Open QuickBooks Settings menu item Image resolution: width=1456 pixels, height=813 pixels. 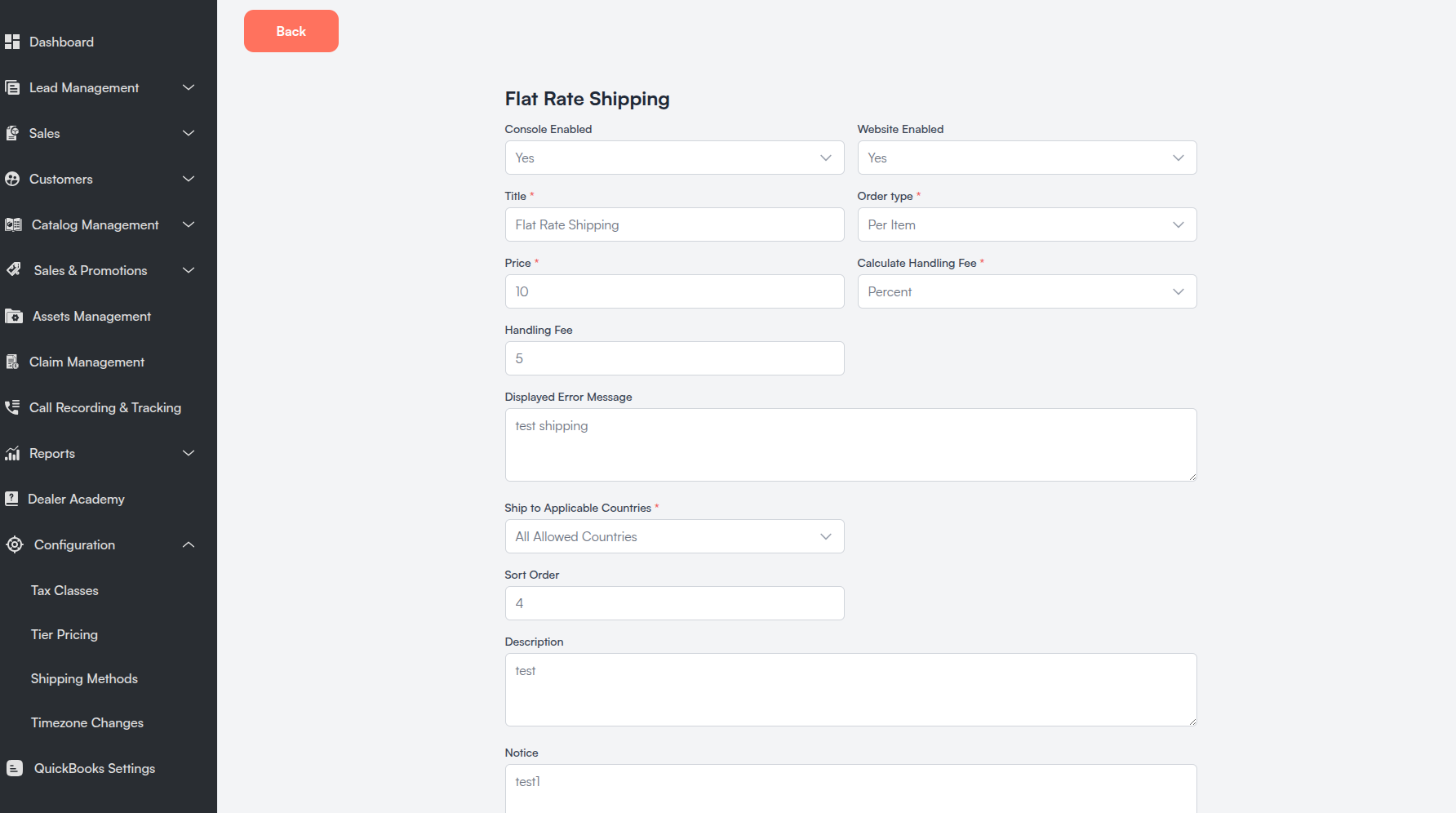pyautogui.click(x=95, y=768)
